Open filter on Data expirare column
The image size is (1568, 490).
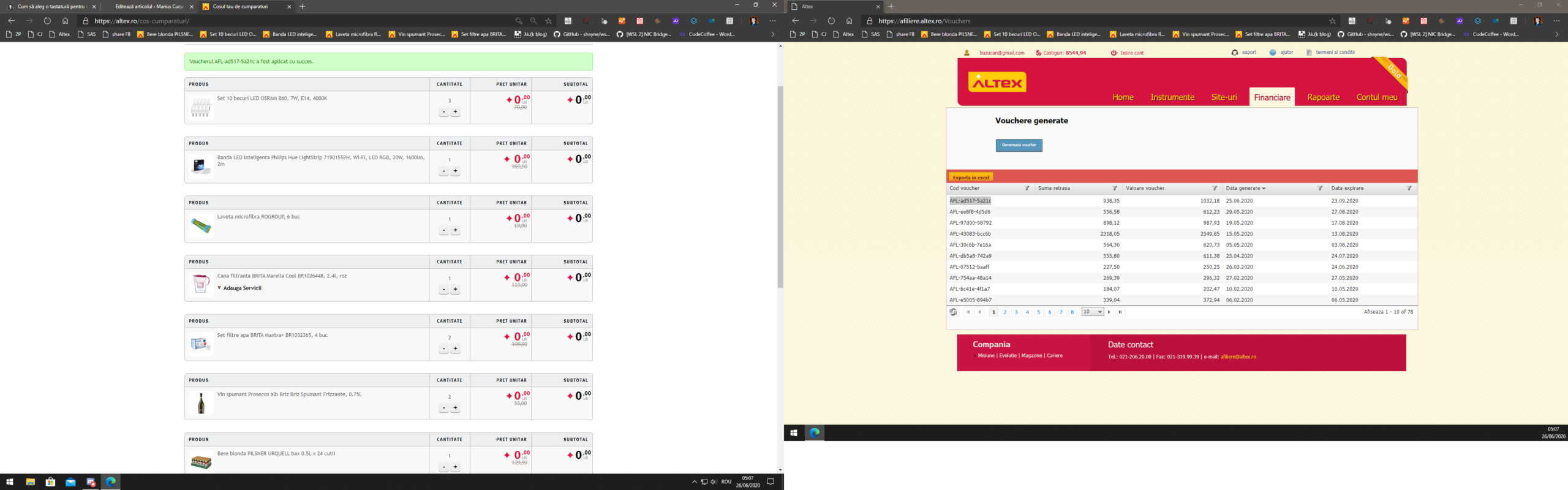[x=1409, y=189]
